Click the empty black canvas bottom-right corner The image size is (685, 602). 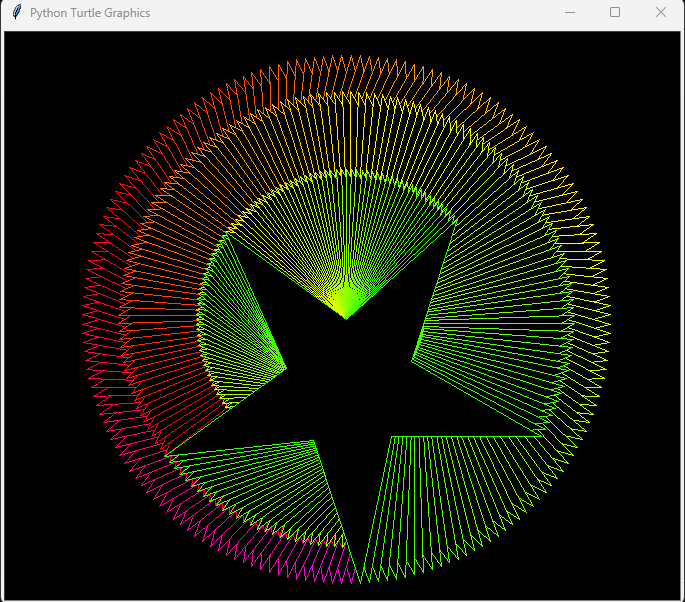click(x=645, y=570)
